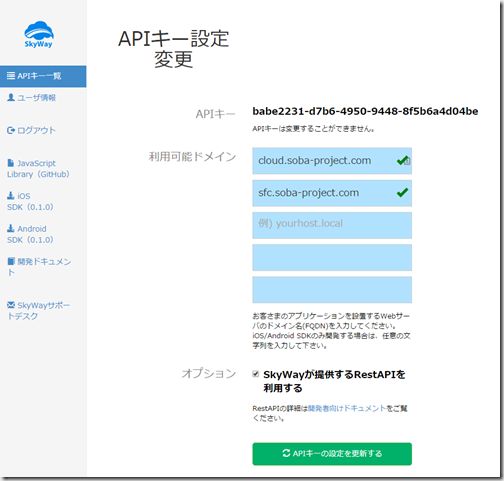Screen dimensions: 504x481
Task: Click the book icon beside 開発ドキュメント
Action: [11, 261]
